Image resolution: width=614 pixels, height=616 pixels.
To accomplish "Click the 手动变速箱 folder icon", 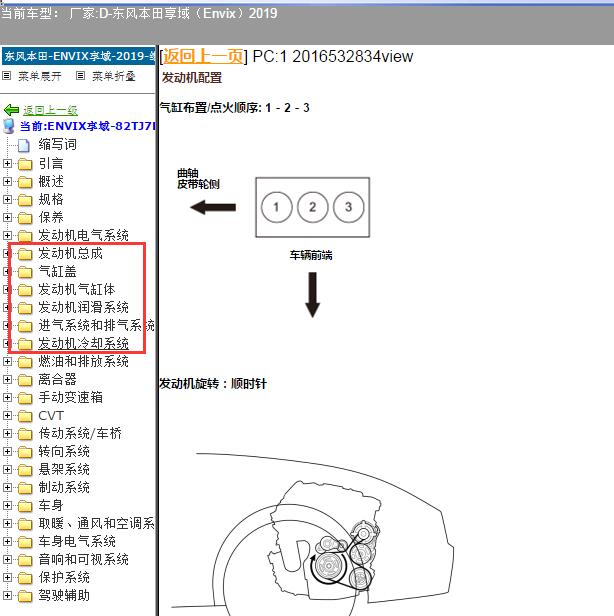I will point(25,398).
